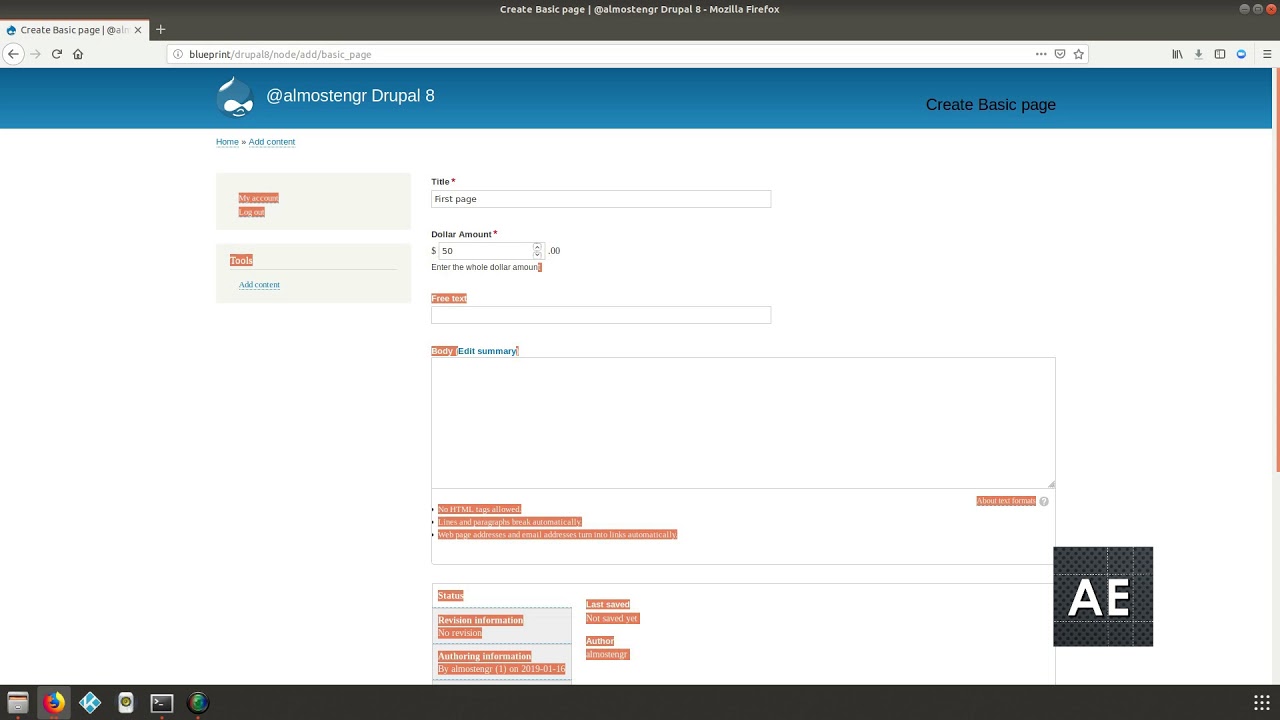1280x720 pixels.
Task: Open the colorful lens app in dock
Action: coord(198,703)
